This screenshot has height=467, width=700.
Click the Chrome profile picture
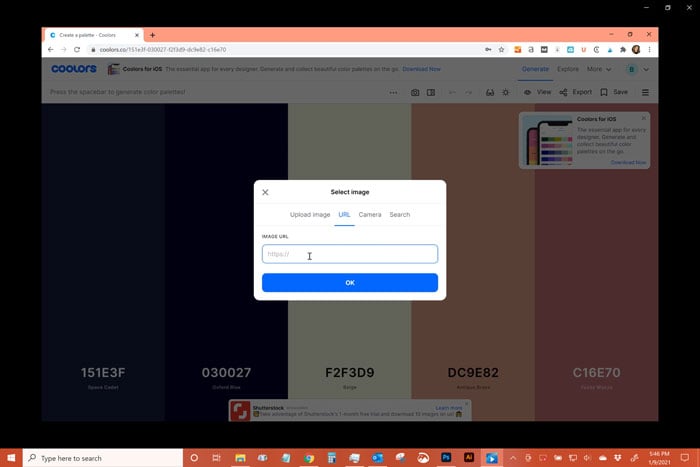pos(636,50)
